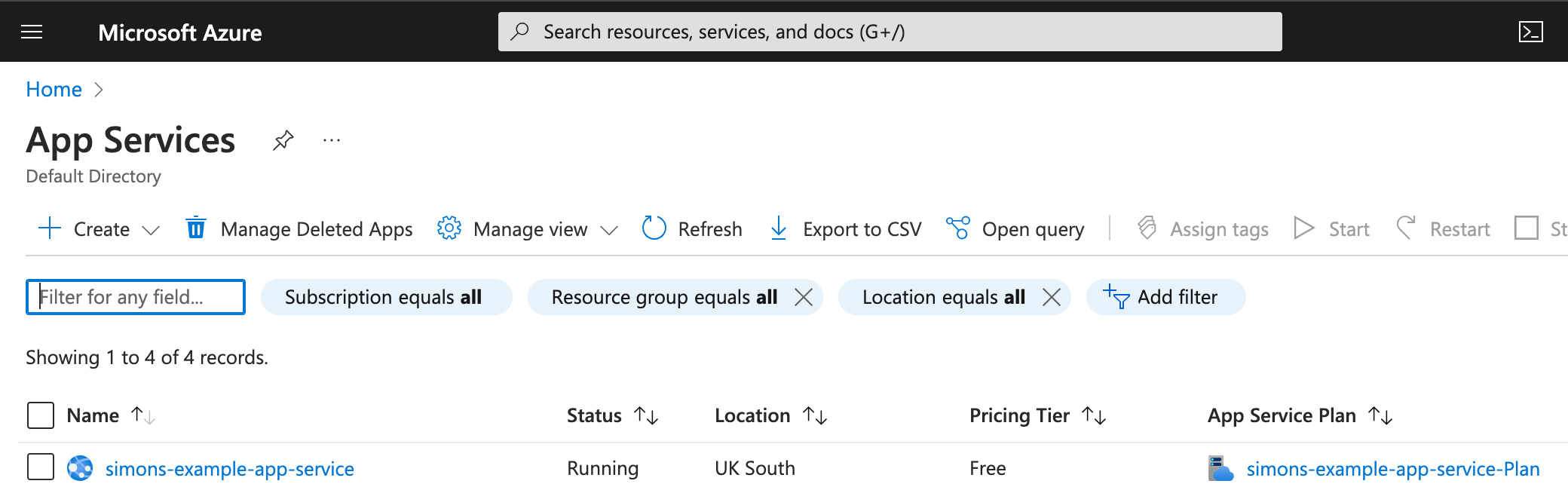The width and height of the screenshot is (1568, 490).
Task: Click the Assign tags command label
Action: pyautogui.click(x=1219, y=229)
